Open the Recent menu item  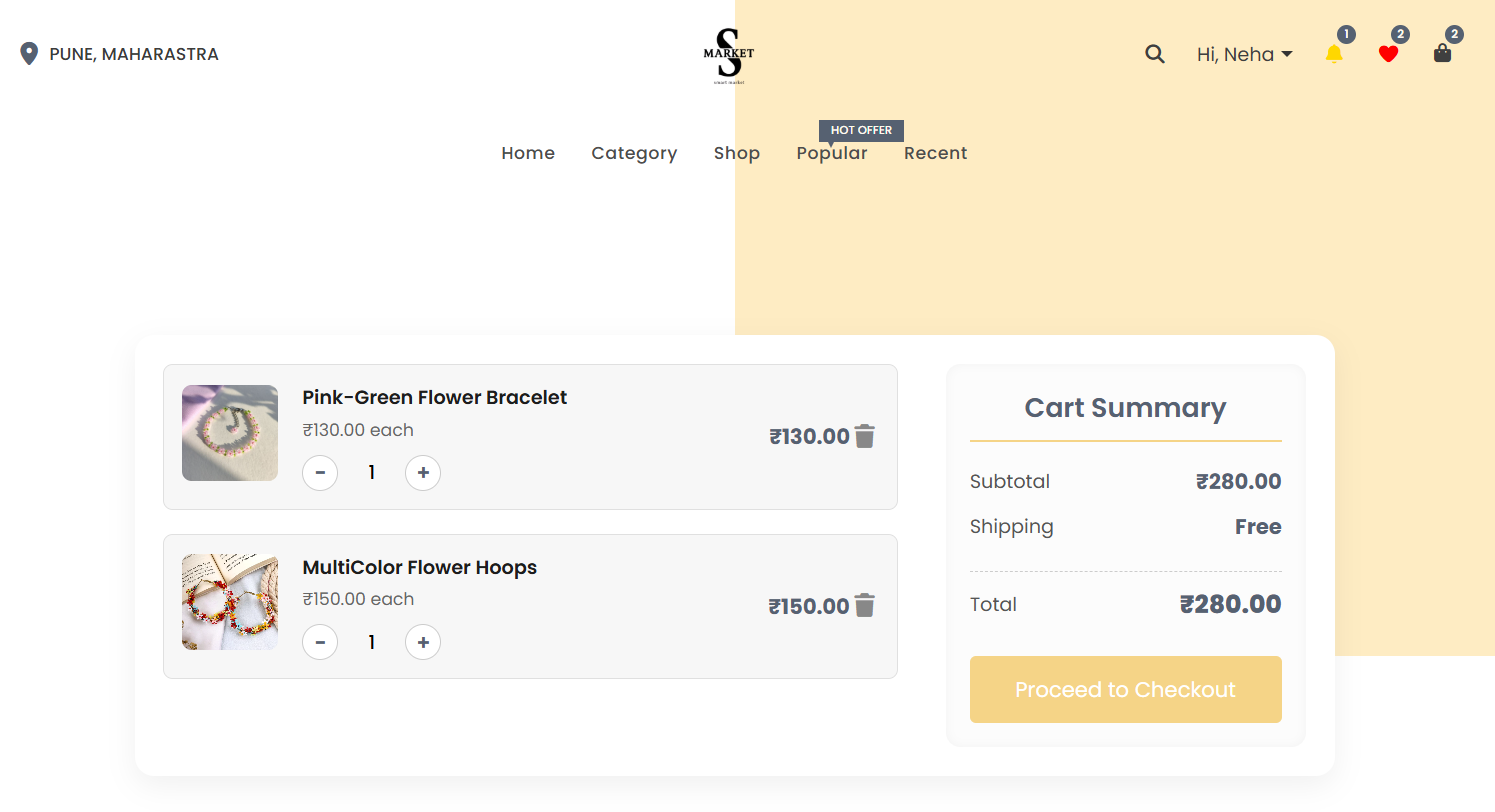click(x=936, y=153)
